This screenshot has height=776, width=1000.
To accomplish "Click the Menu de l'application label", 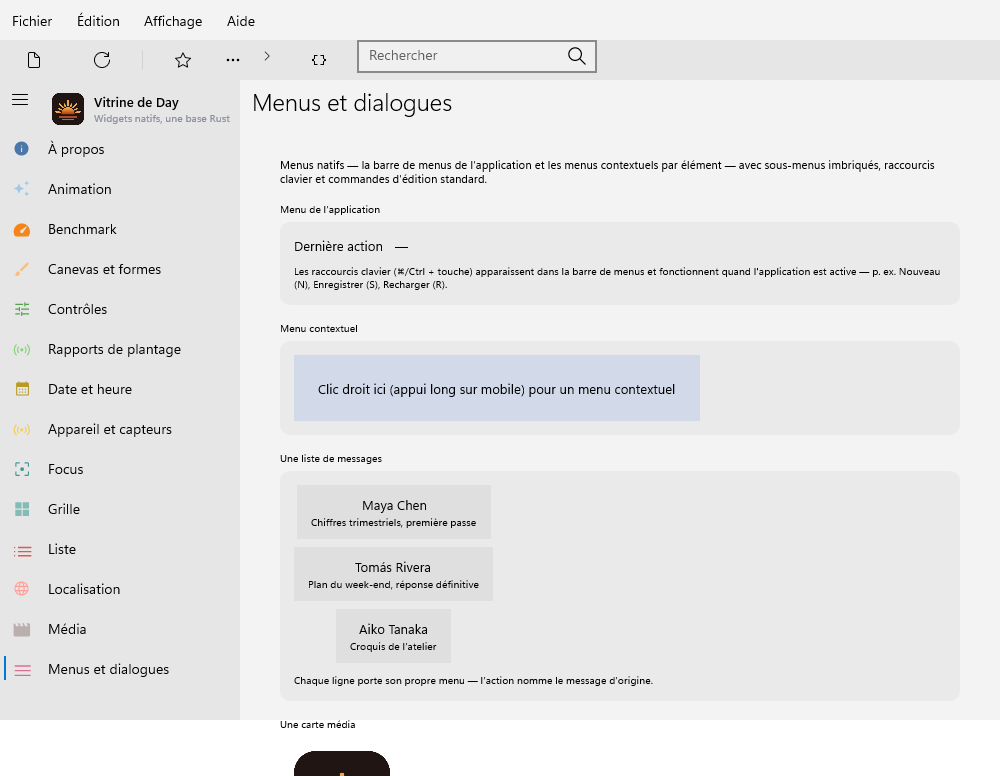I will click(x=330, y=210).
